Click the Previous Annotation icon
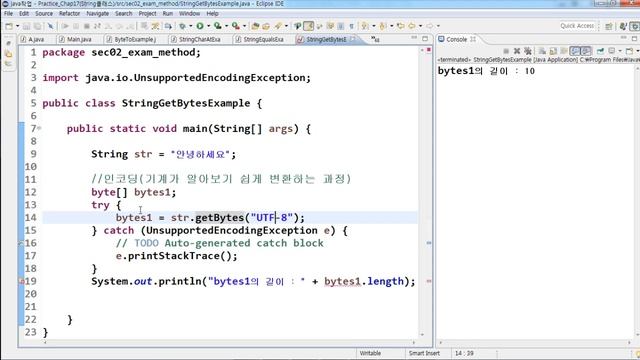The height and width of the screenshot is (360, 640). point(383,26)
